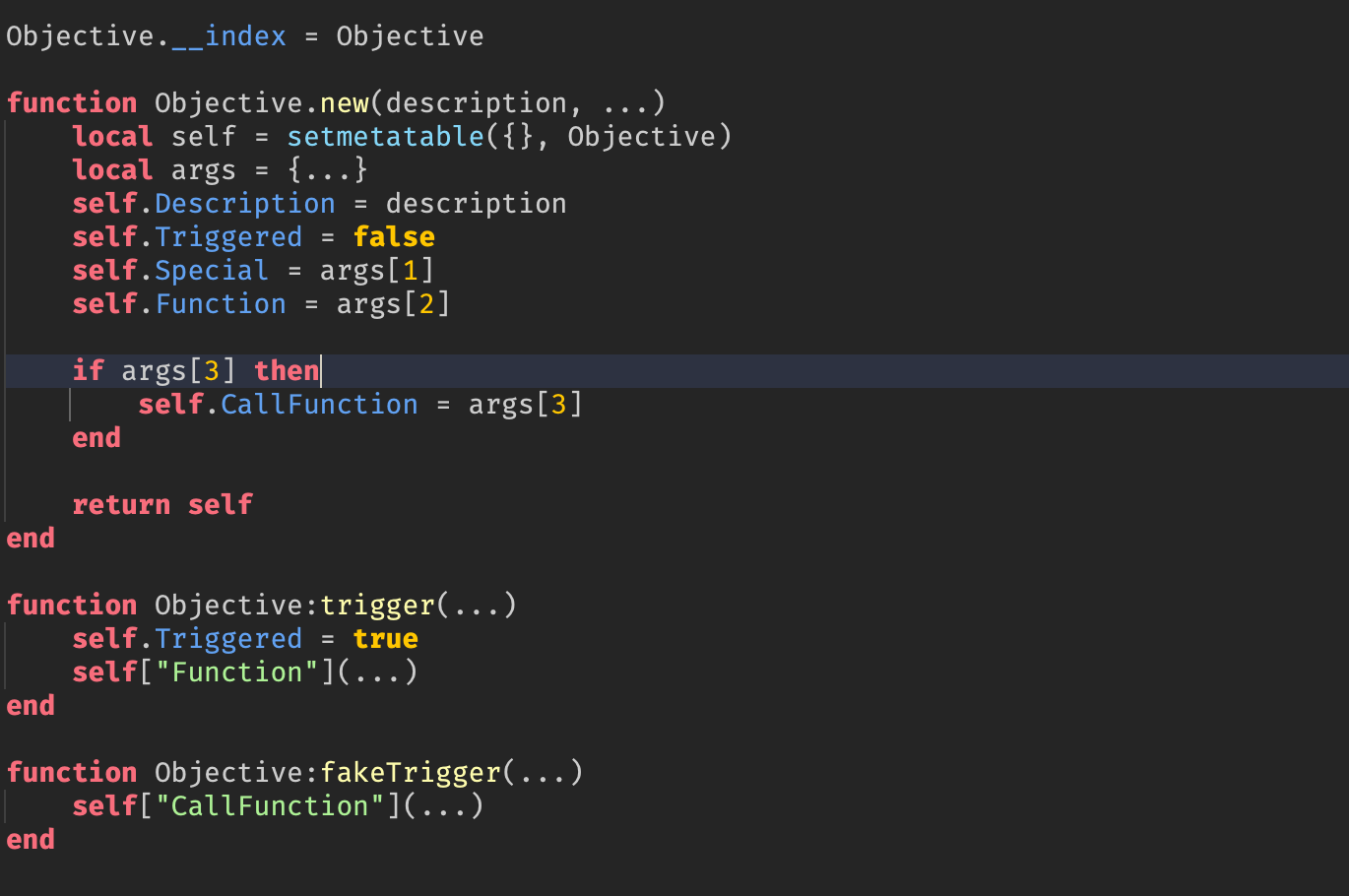Place cursor on self.Description property
The width and height of the screenshot is (1349, 896).
(x=244, y=204)
